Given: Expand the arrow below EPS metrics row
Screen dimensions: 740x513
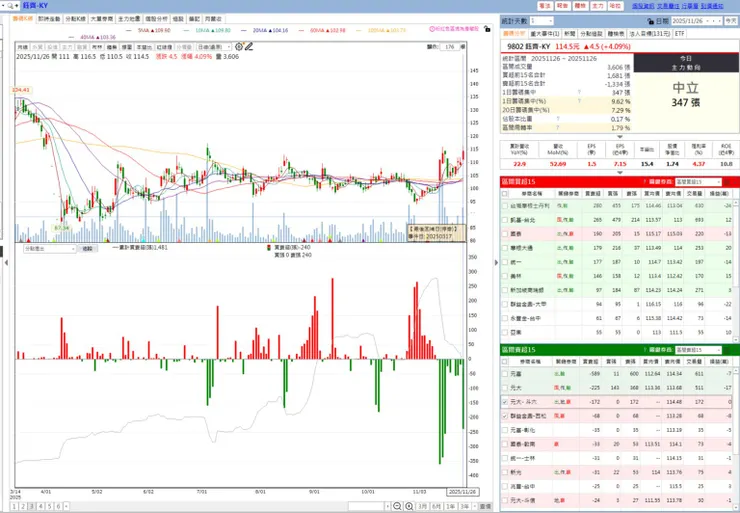Looking at the screenshot, I should [x=620, y=173].
